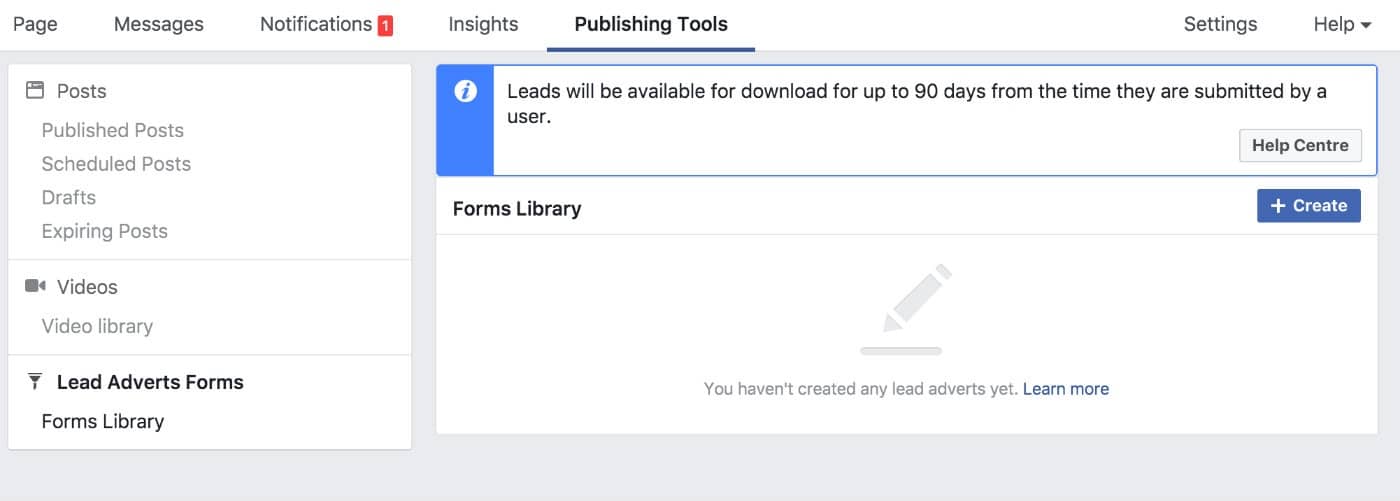
Task: Open Settings from the top bar
Action: click(x=1220, y=25)
